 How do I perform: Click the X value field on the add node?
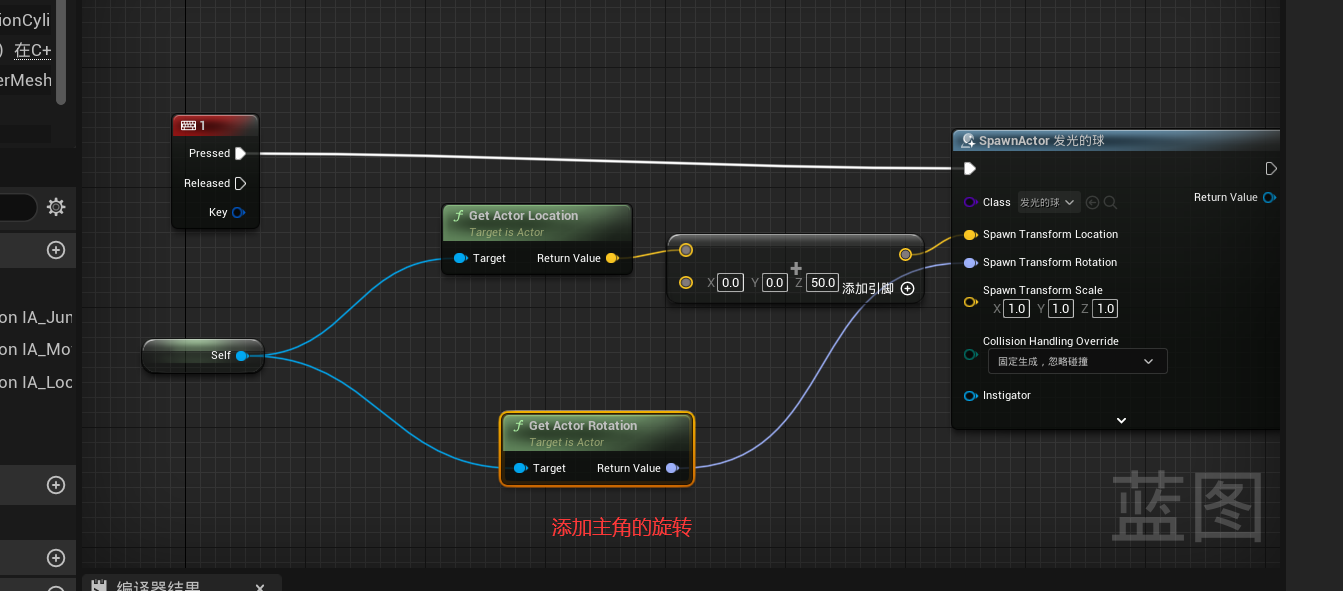(x=731, y=283)
